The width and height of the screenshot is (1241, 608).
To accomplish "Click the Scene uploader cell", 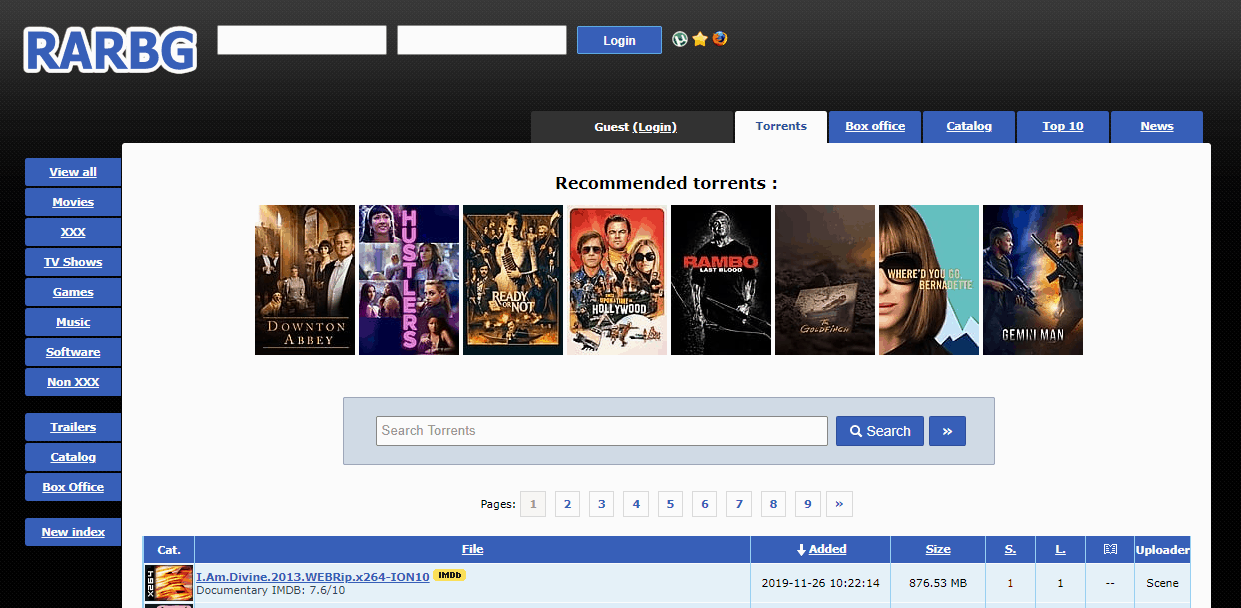I will point(1163,583).
